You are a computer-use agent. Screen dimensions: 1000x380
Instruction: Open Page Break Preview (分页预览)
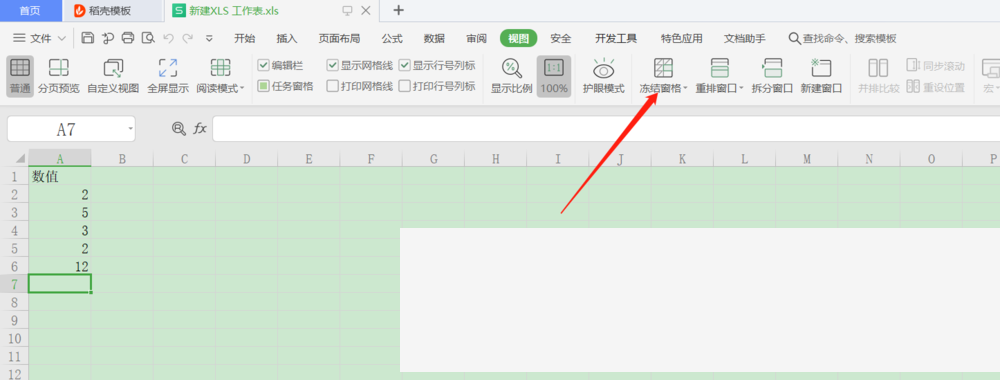point(59,76)
